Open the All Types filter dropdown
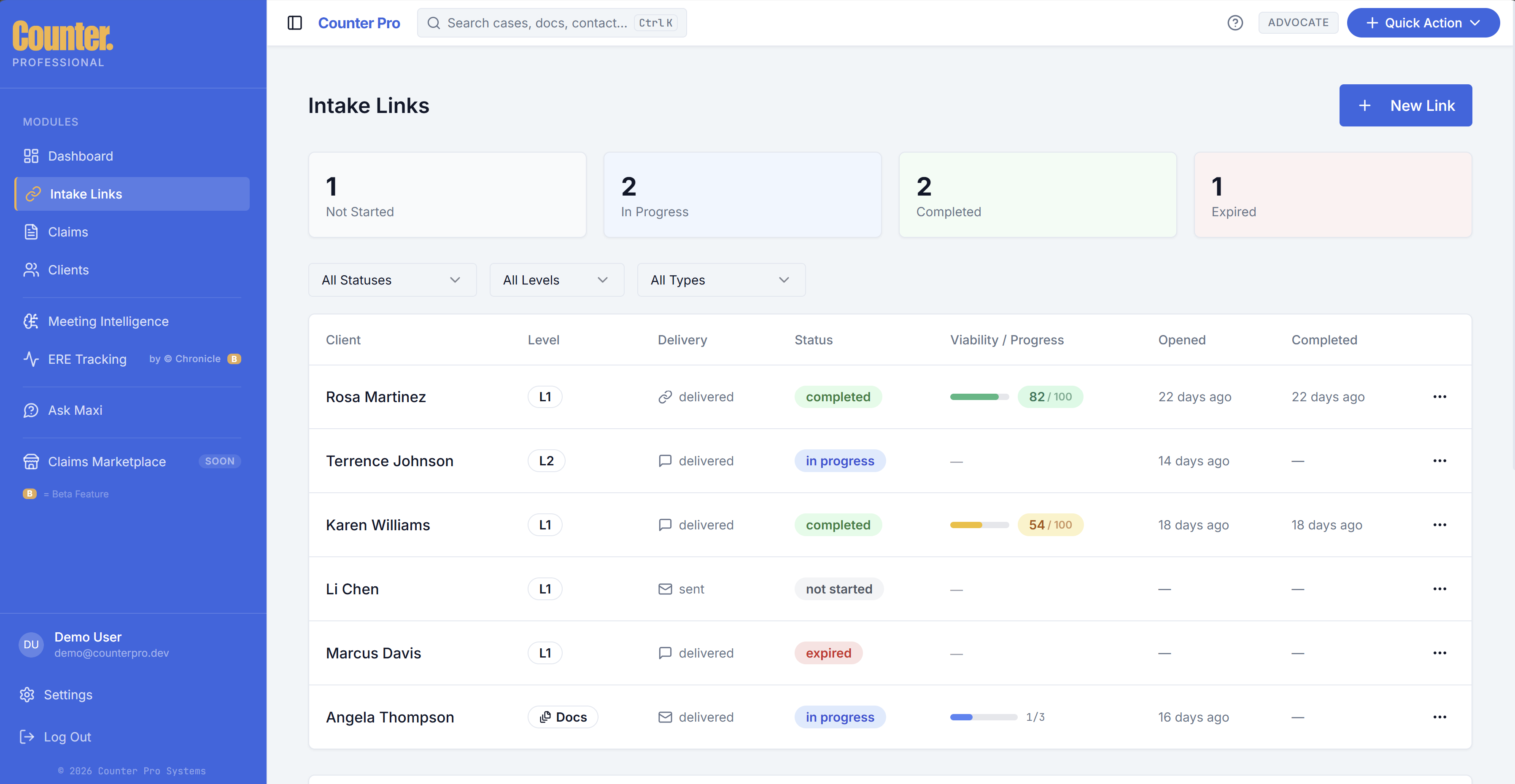The height and width of the screenshot is (784, 1515). click(x=721, y=280)
